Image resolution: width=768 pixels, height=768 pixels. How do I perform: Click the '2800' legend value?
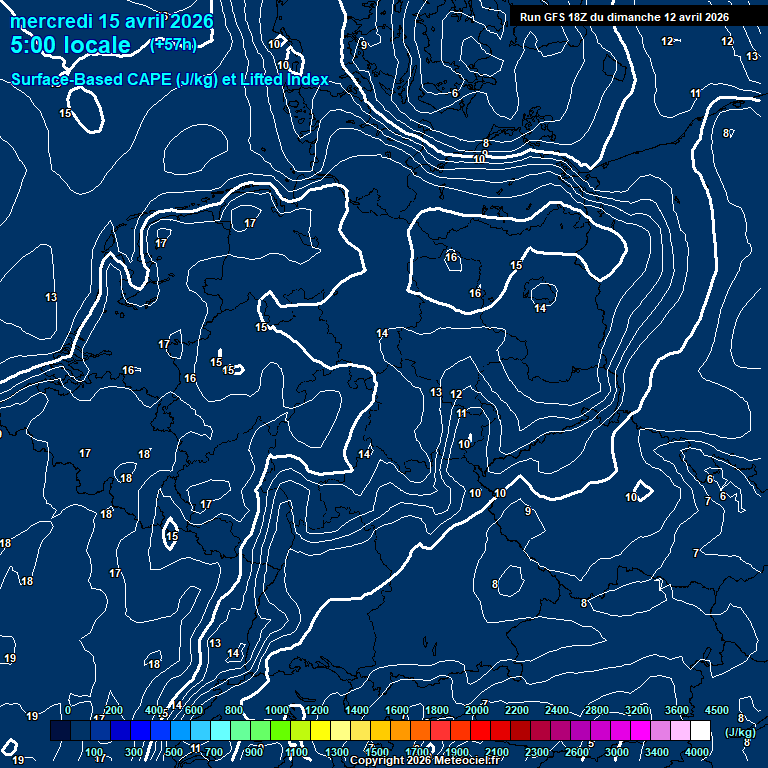[597, 710]
